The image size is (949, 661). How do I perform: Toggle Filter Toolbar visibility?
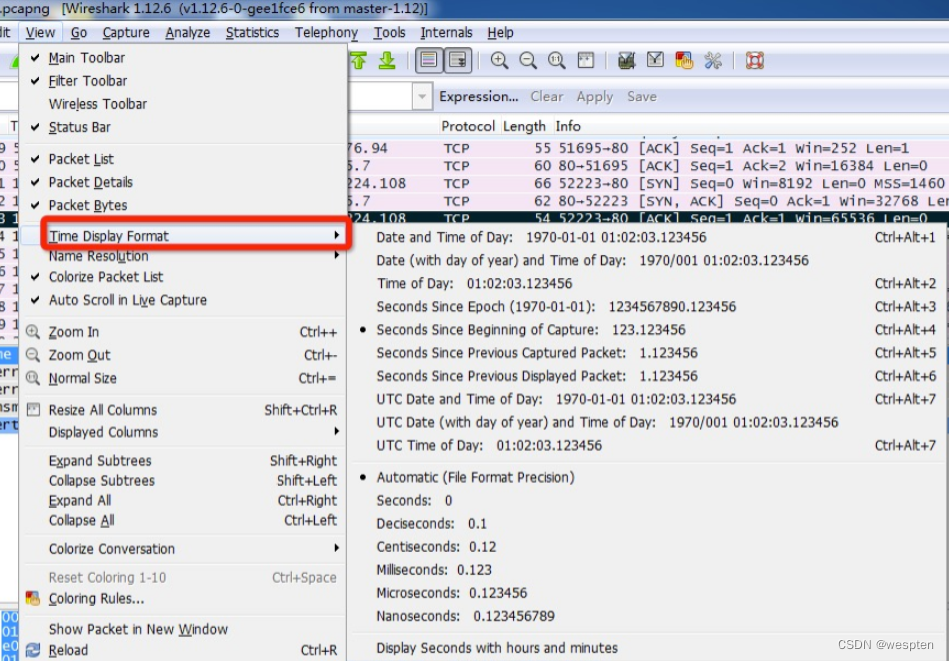183,81
